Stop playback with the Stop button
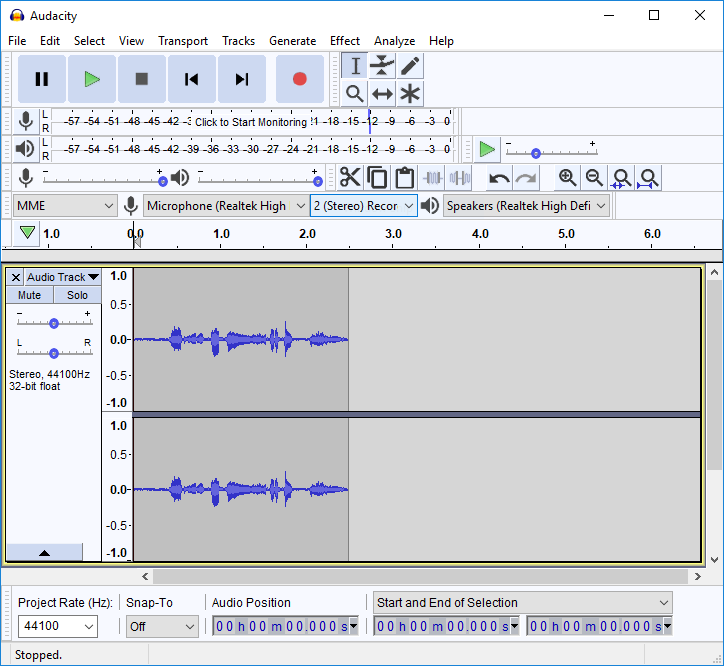 click(x=142, y=79)
